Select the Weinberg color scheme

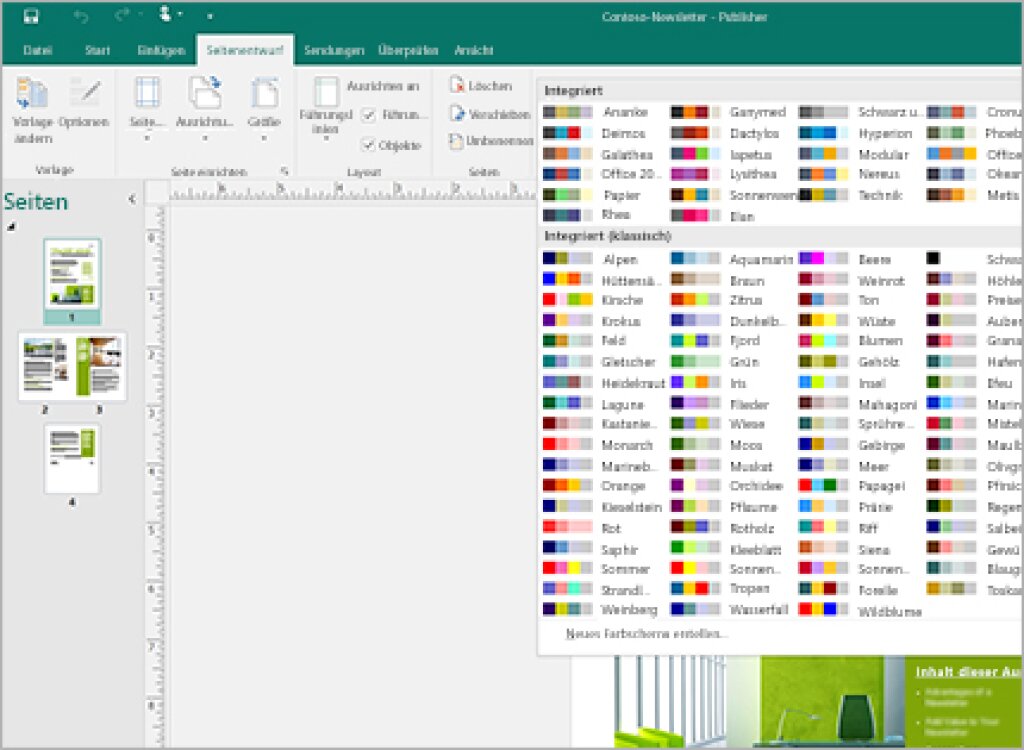pyautogui.click(x=600, y=610)
